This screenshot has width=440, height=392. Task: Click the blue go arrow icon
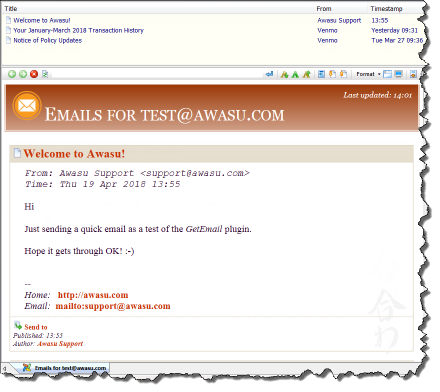coord(269,74)
